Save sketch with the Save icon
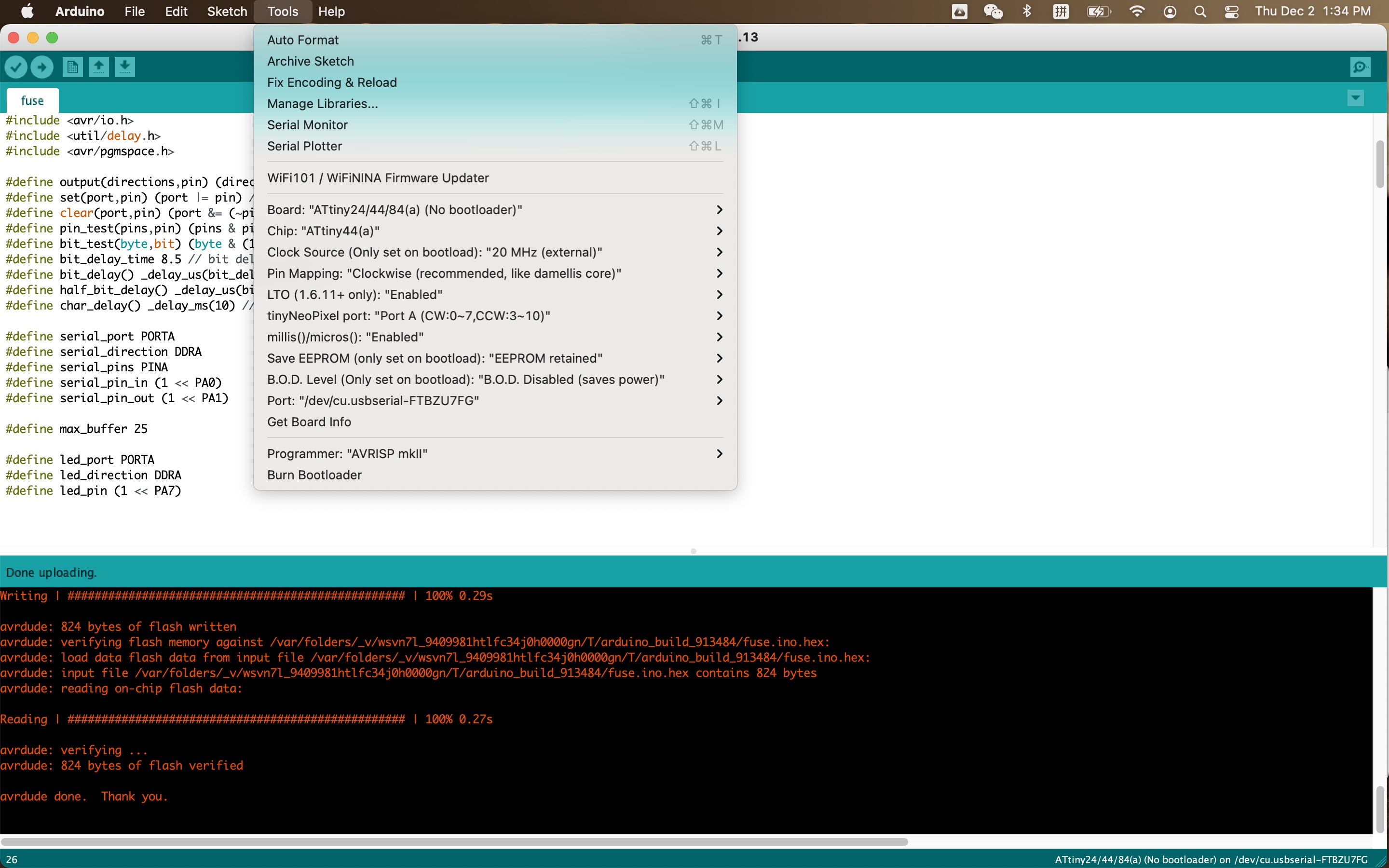 (x=124, y=67)
